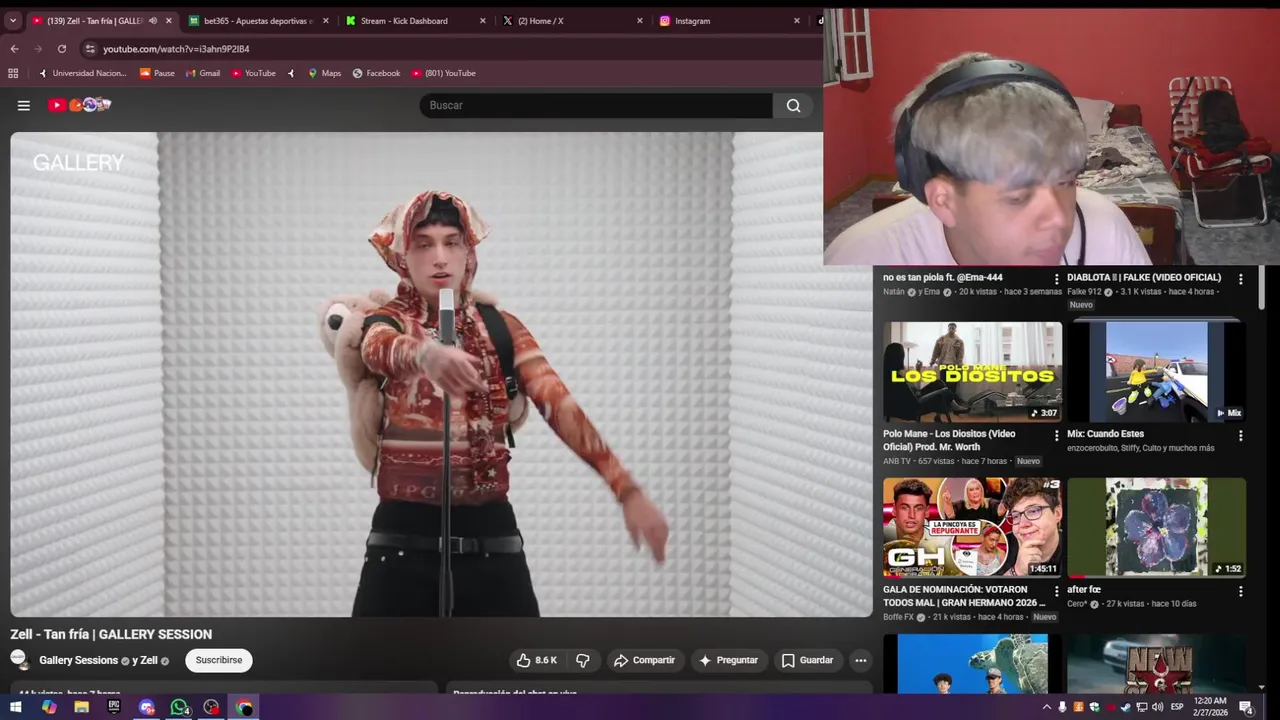The width and height of the screenshot is (1280, 720).
Task: Open the Facebook bookmark
Action: (x=376, y=73)
